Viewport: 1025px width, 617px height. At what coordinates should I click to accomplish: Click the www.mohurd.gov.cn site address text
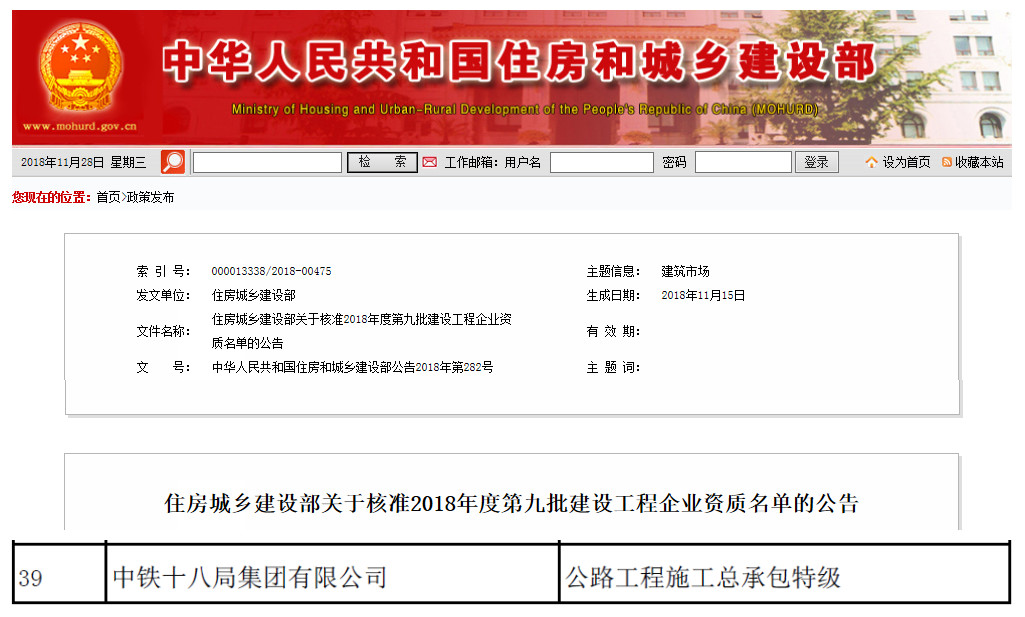[x=80, y=126]
